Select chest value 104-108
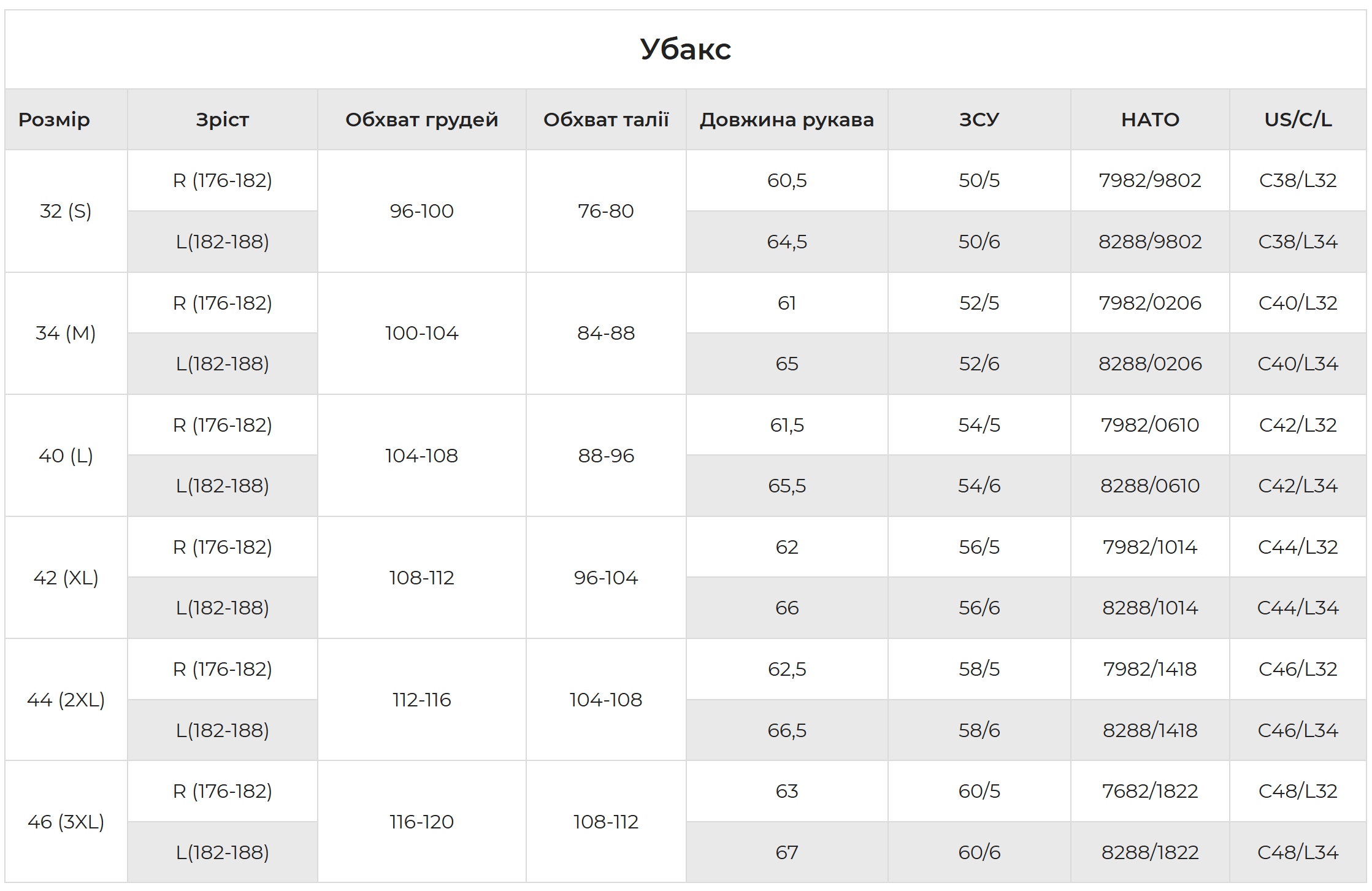 (x=422, y=456)
